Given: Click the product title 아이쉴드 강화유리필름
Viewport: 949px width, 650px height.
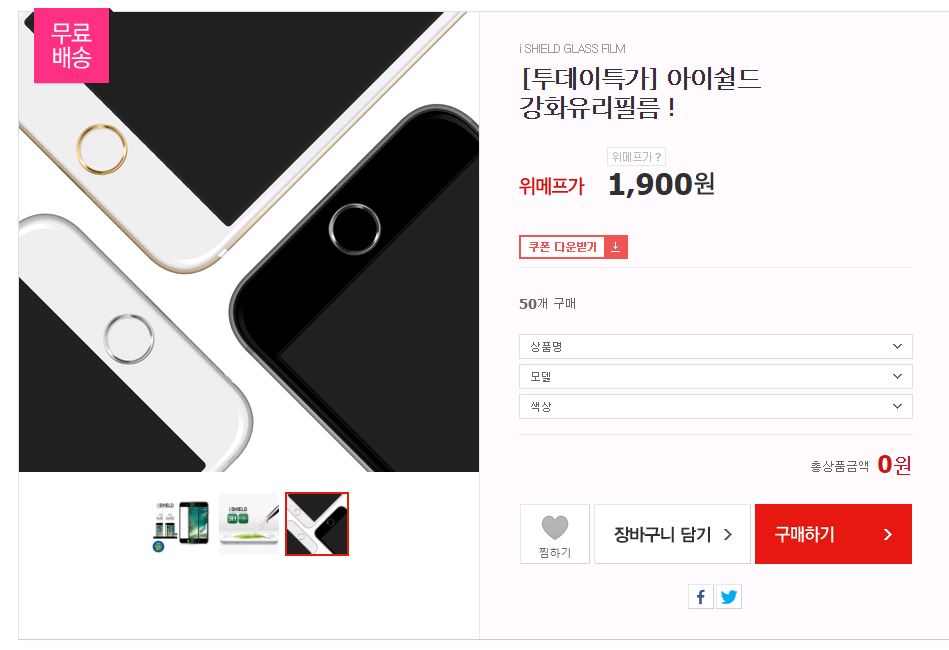Looking at the screenshot, I should 640,93.
